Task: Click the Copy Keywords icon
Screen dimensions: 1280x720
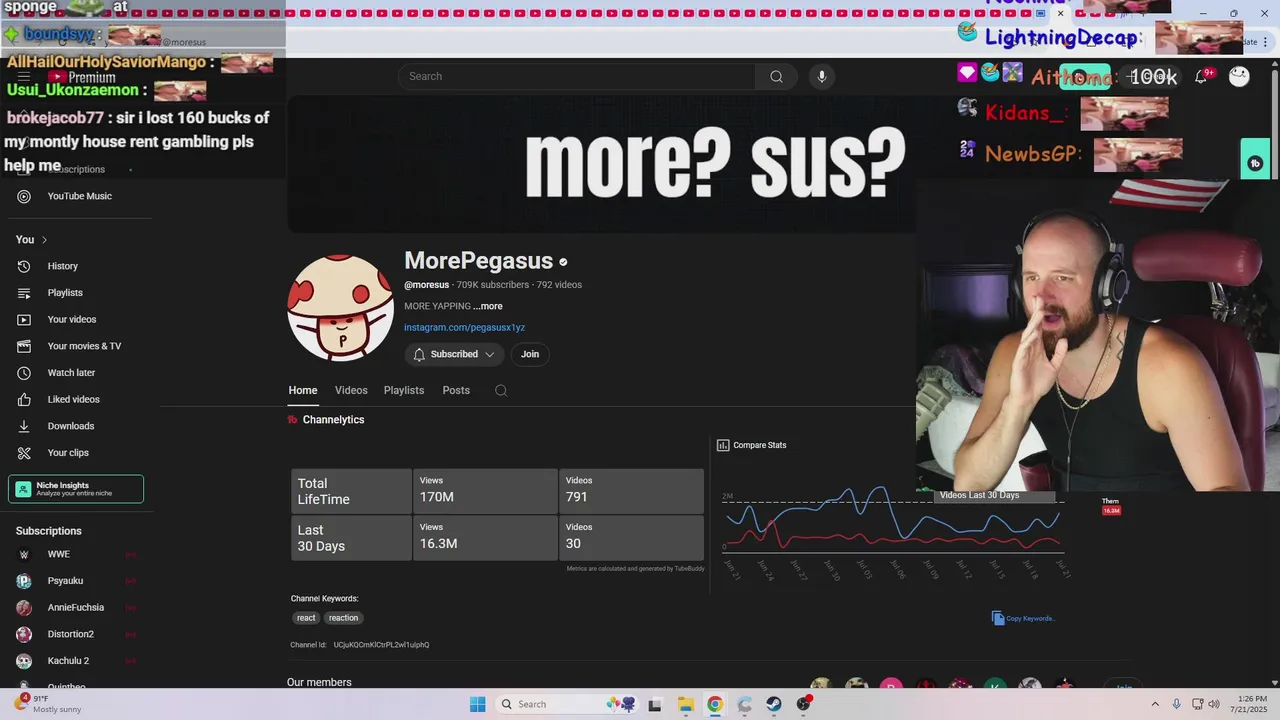Action: click(x=997, y=618)
